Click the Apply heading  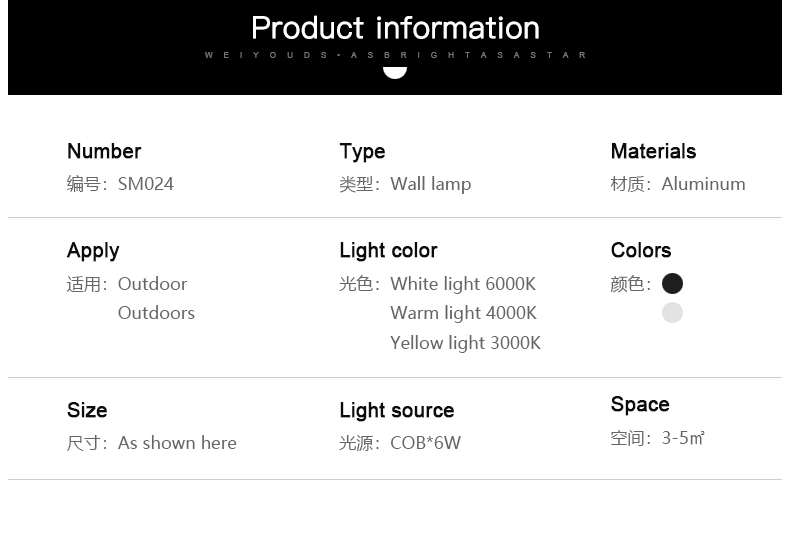coord(93,251)
